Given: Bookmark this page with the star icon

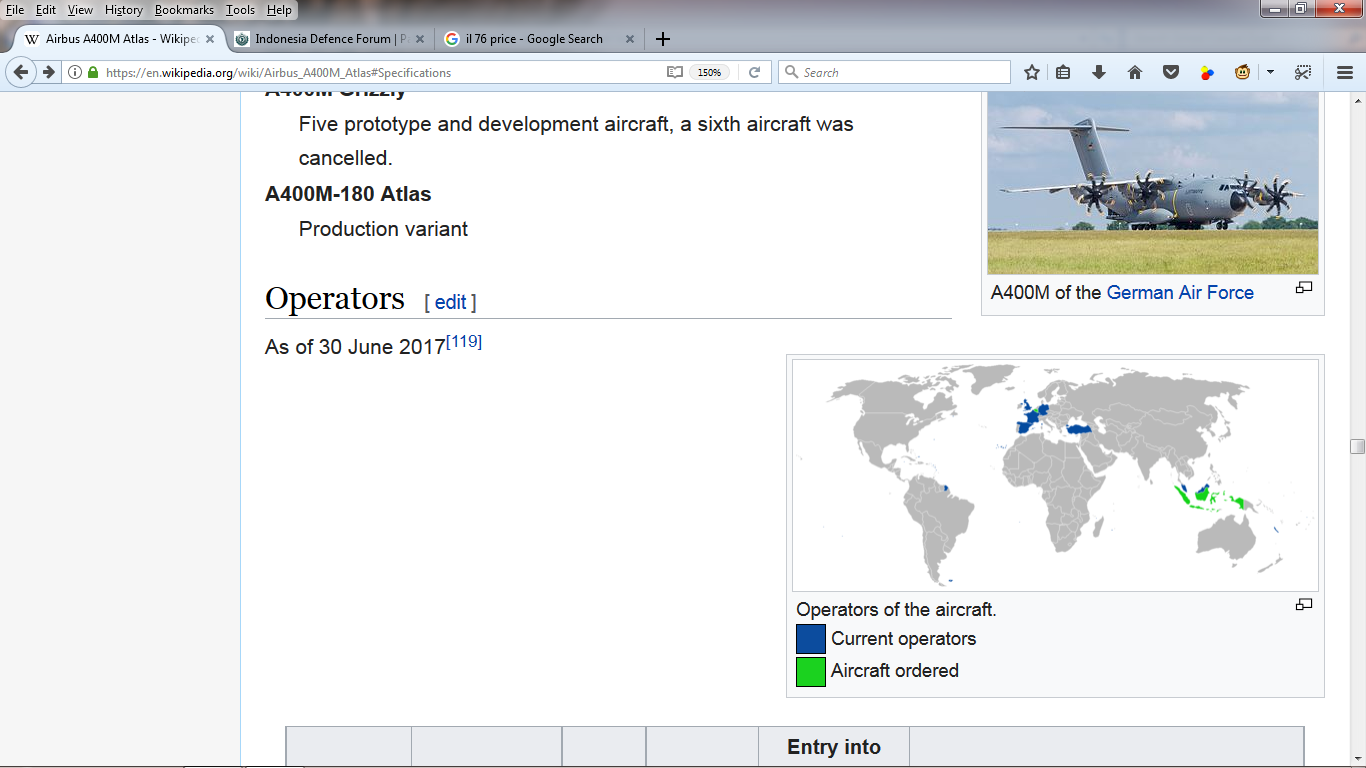Looking at the screenshot, I should pos(1032,72).
